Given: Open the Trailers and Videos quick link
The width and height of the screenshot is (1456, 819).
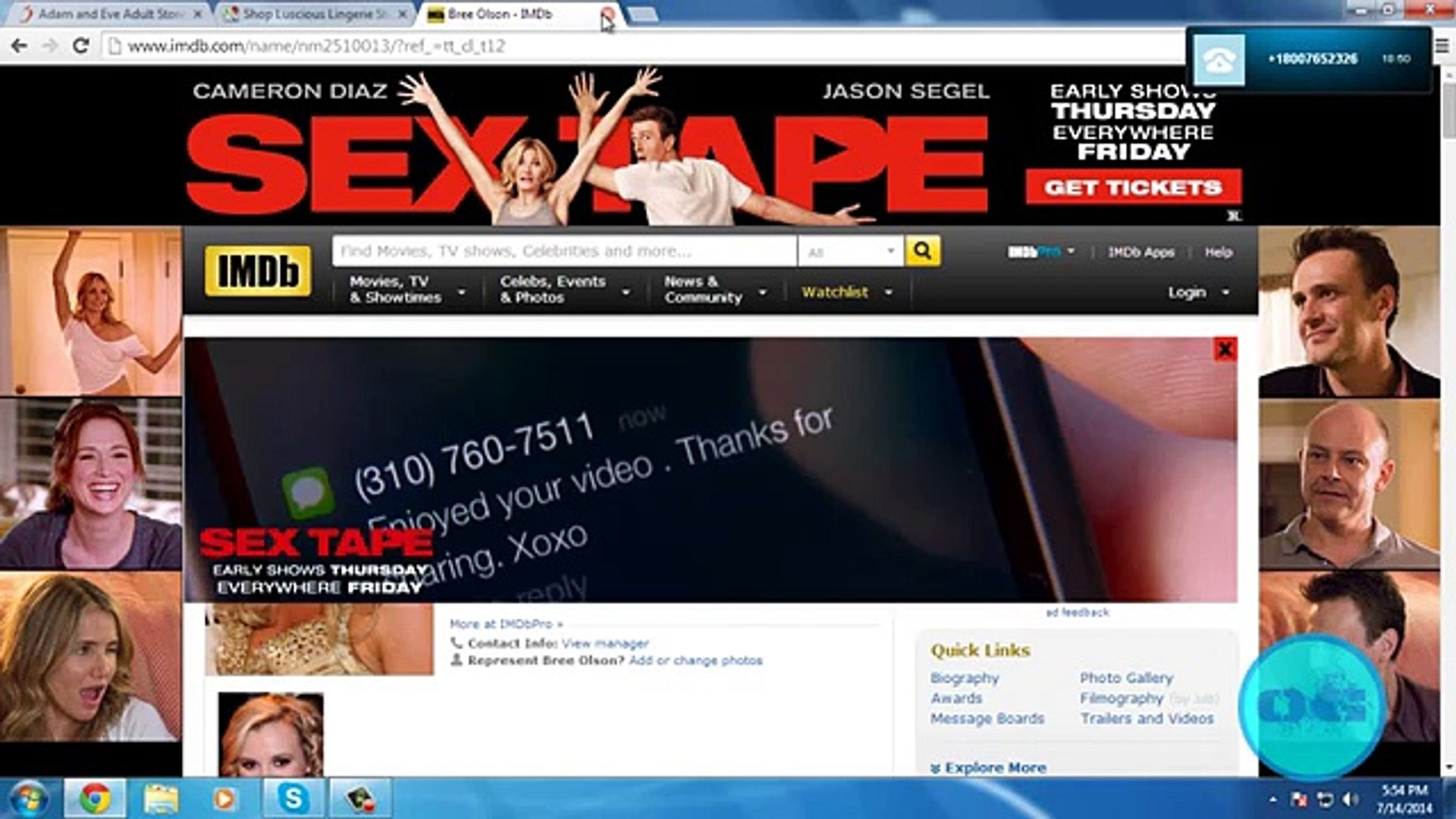Looking at the screenshot, I should (1147, 718).
